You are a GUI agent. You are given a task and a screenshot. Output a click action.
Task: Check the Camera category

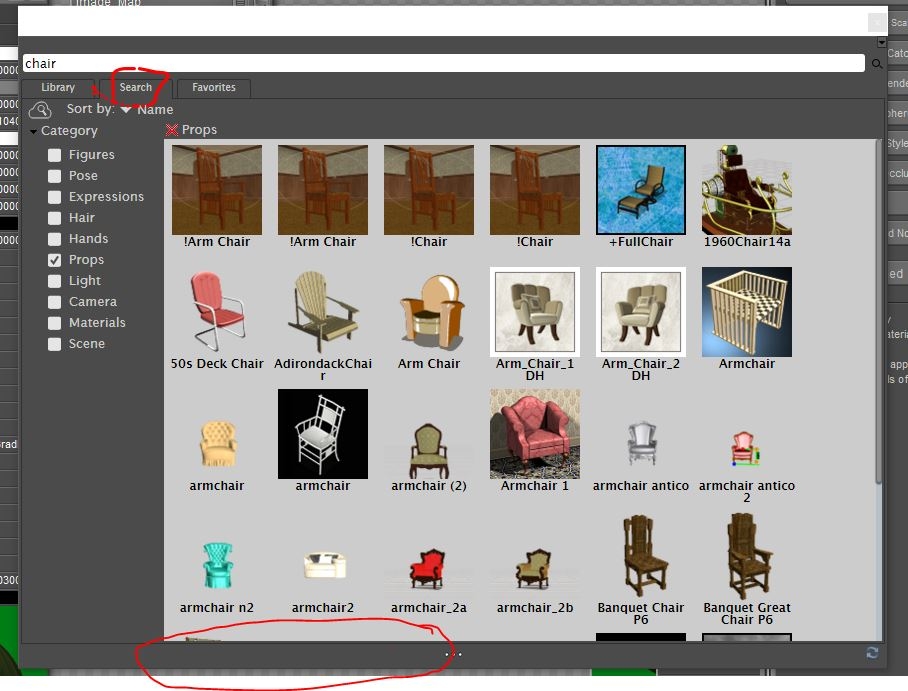point(54,302)
